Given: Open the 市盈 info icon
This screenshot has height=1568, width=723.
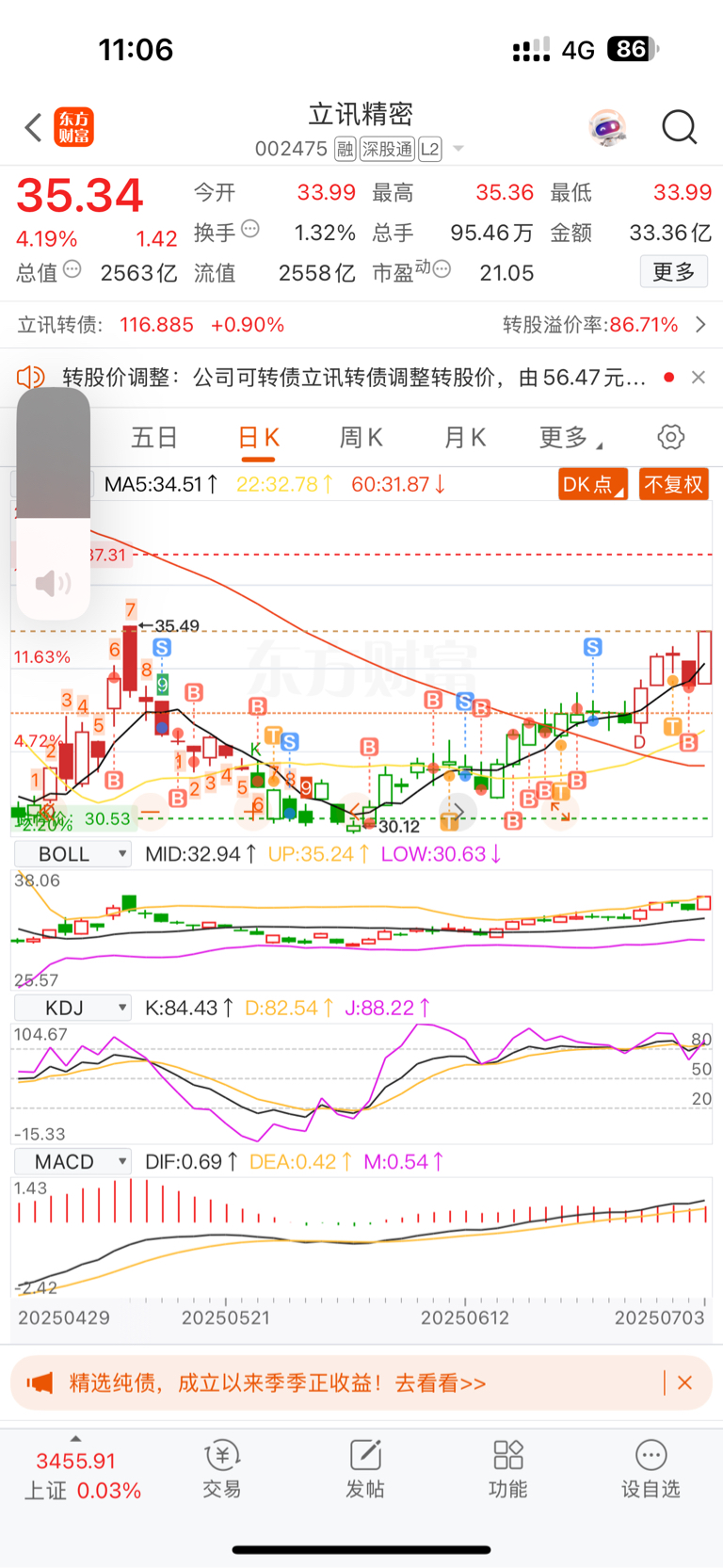Looking at the screenshot, I should pyautogui.click(x=442, y=269).
